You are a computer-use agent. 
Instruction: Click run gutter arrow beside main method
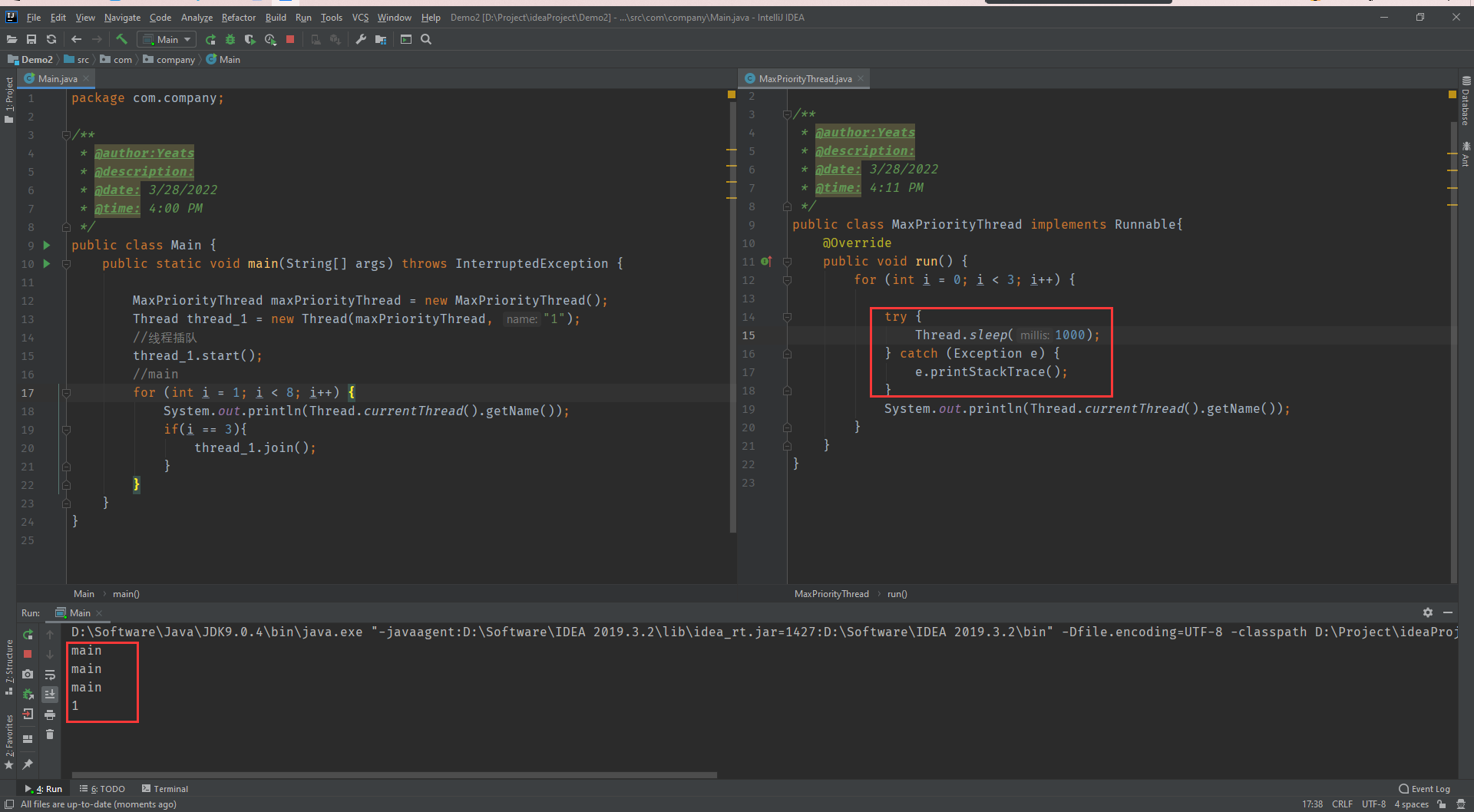pyautogui.click(x=47, y=263)
